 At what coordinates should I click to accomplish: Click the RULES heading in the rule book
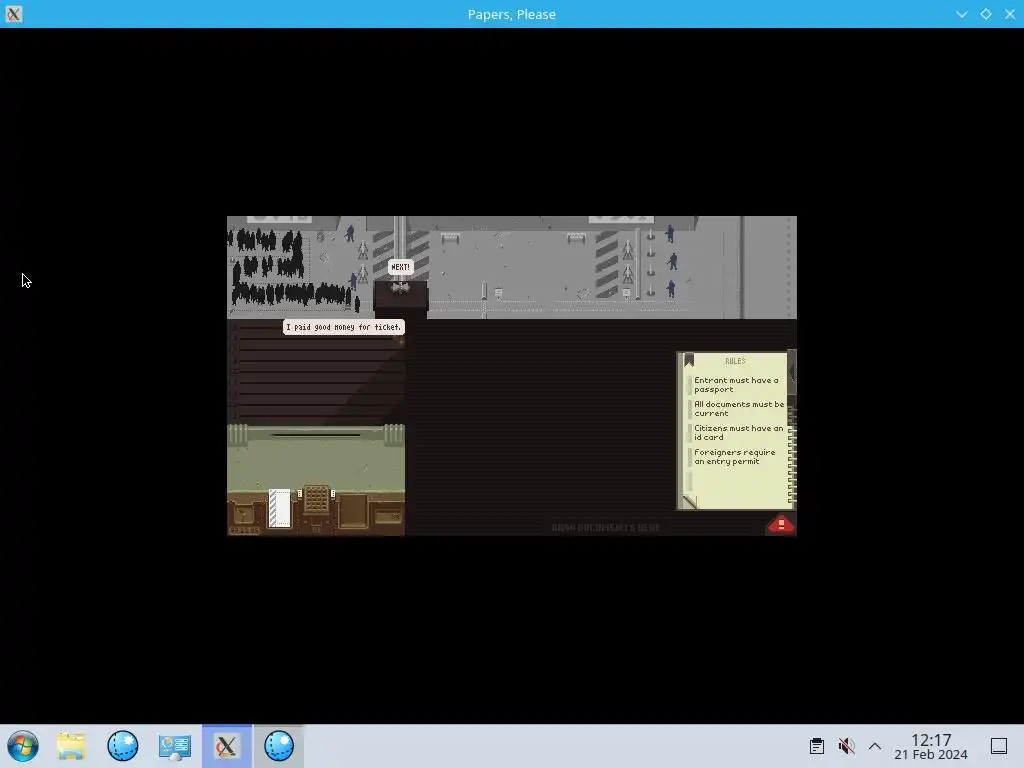tap(735, 361)
